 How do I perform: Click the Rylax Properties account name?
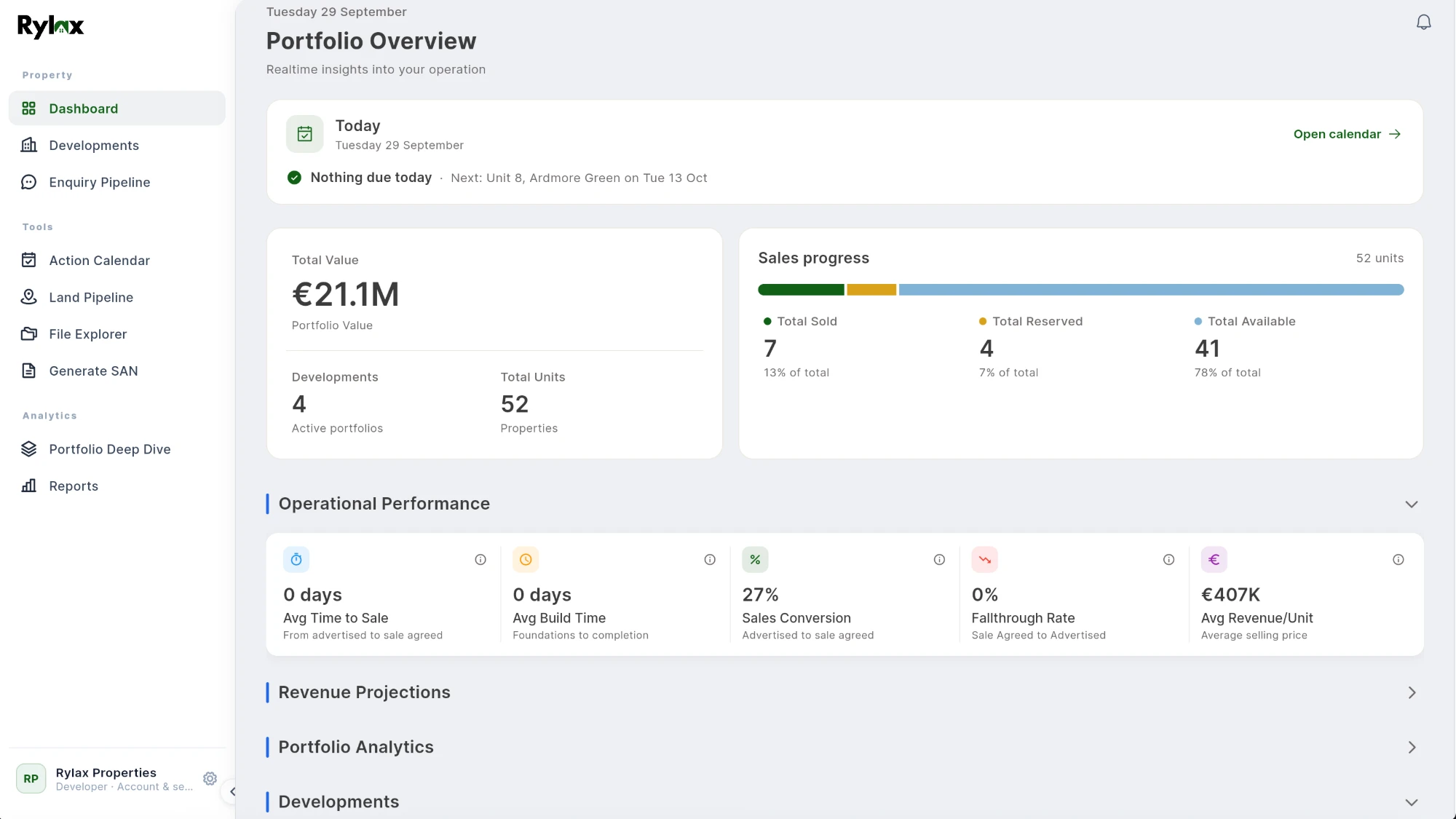[106, 772]
